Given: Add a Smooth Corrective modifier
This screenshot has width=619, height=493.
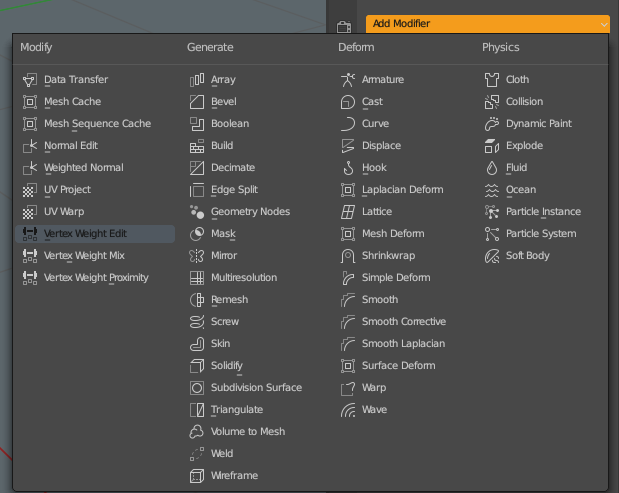Looking at the screenshot, I should [x=403, y=322].
